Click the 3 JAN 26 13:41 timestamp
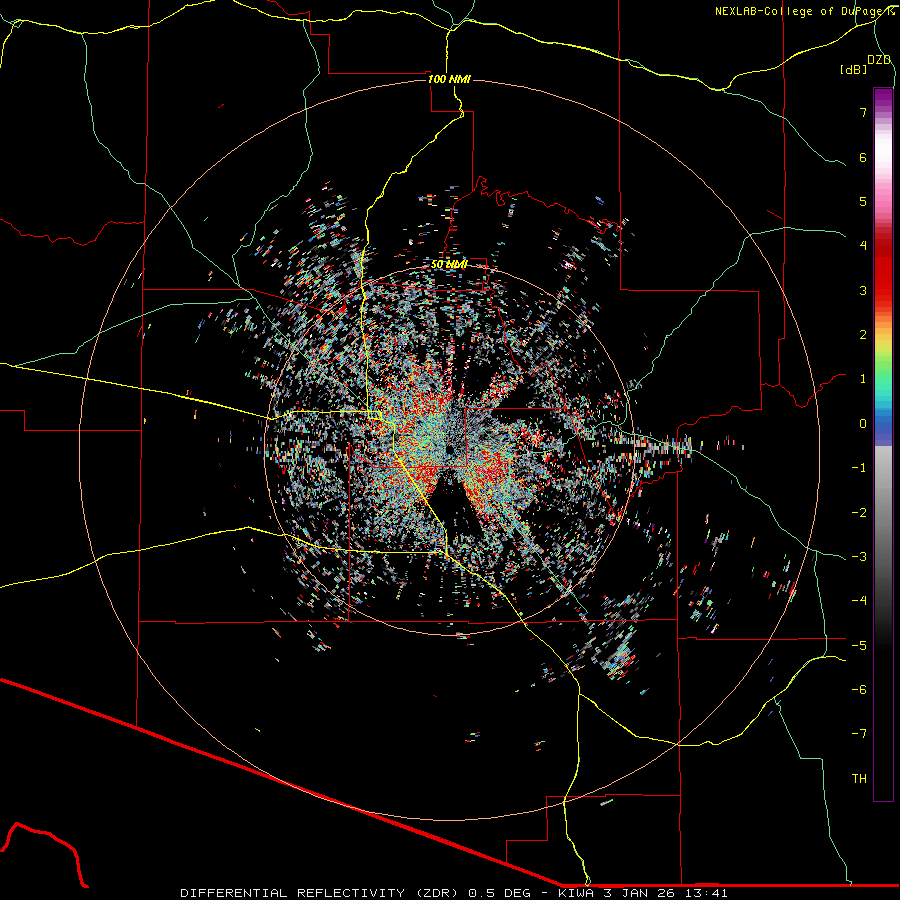Screen dimensions: 900x900 [664, 893]
